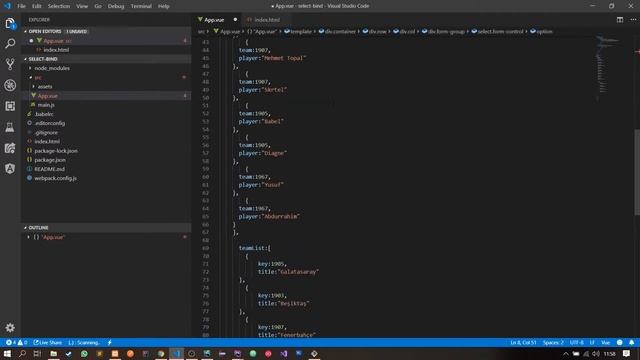Open Windows taskbar search

tap(22, 353)
